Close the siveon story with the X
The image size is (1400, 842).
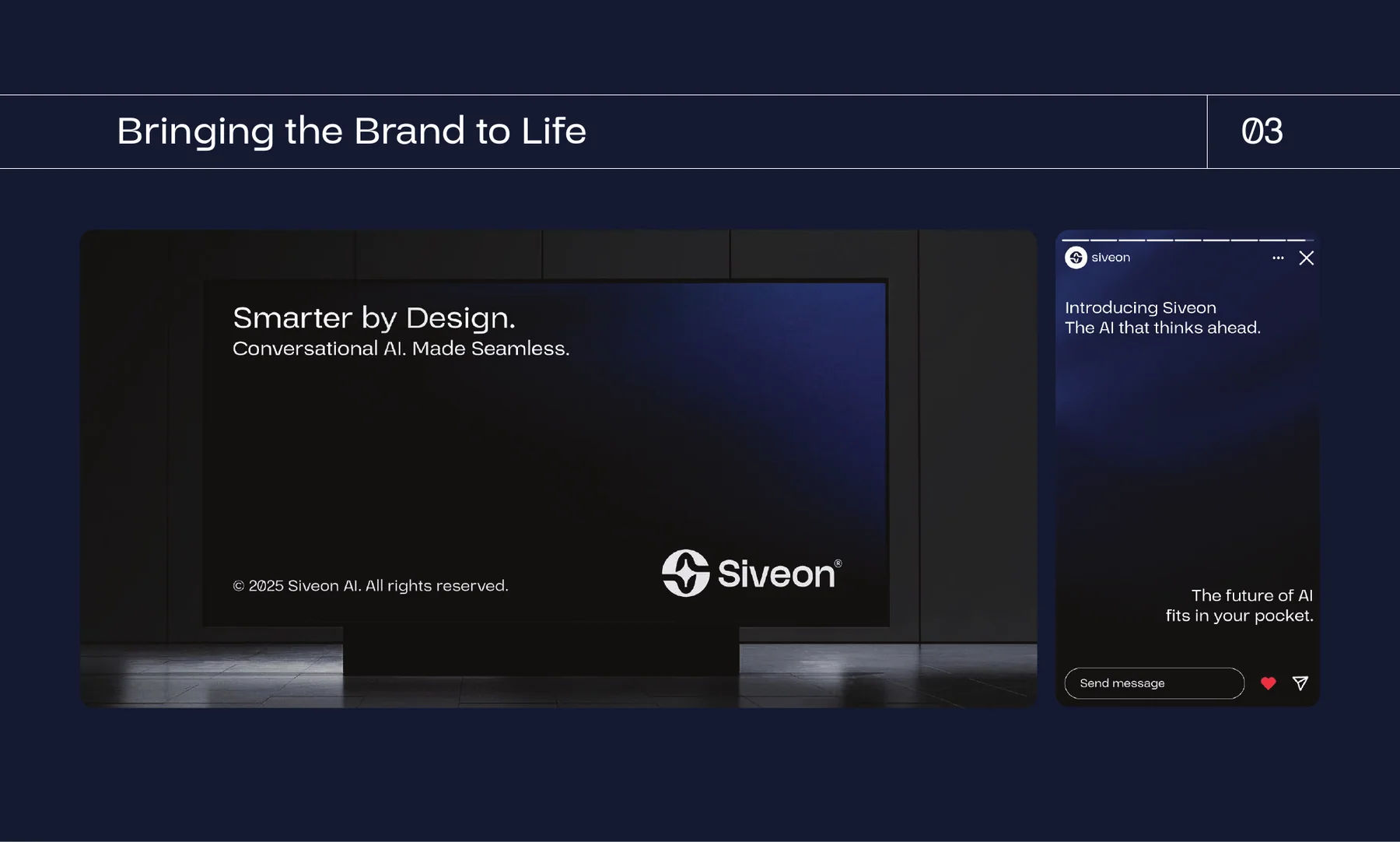(x=1307, y=258)
